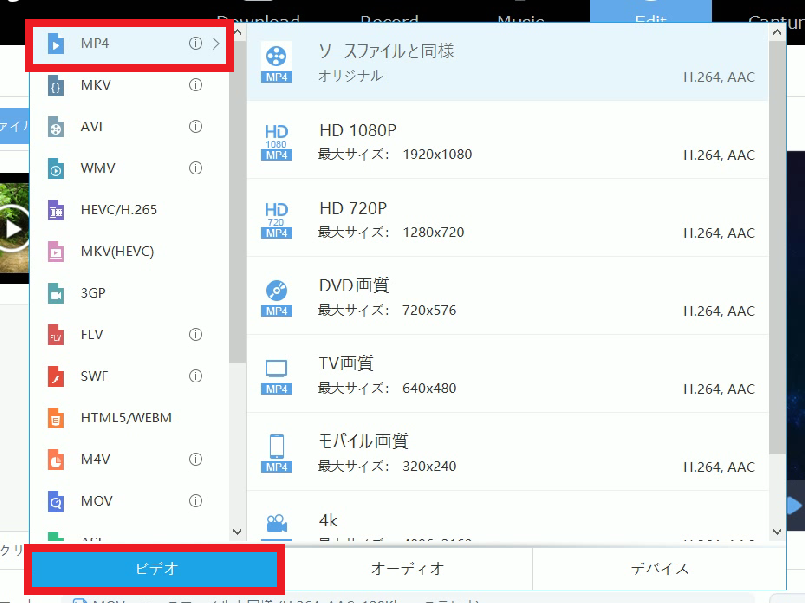Select the HD 1080P preset
Image resolution: width=805 pixels, height=603 pixels.
pyautogui.click(x=506, y=141)
